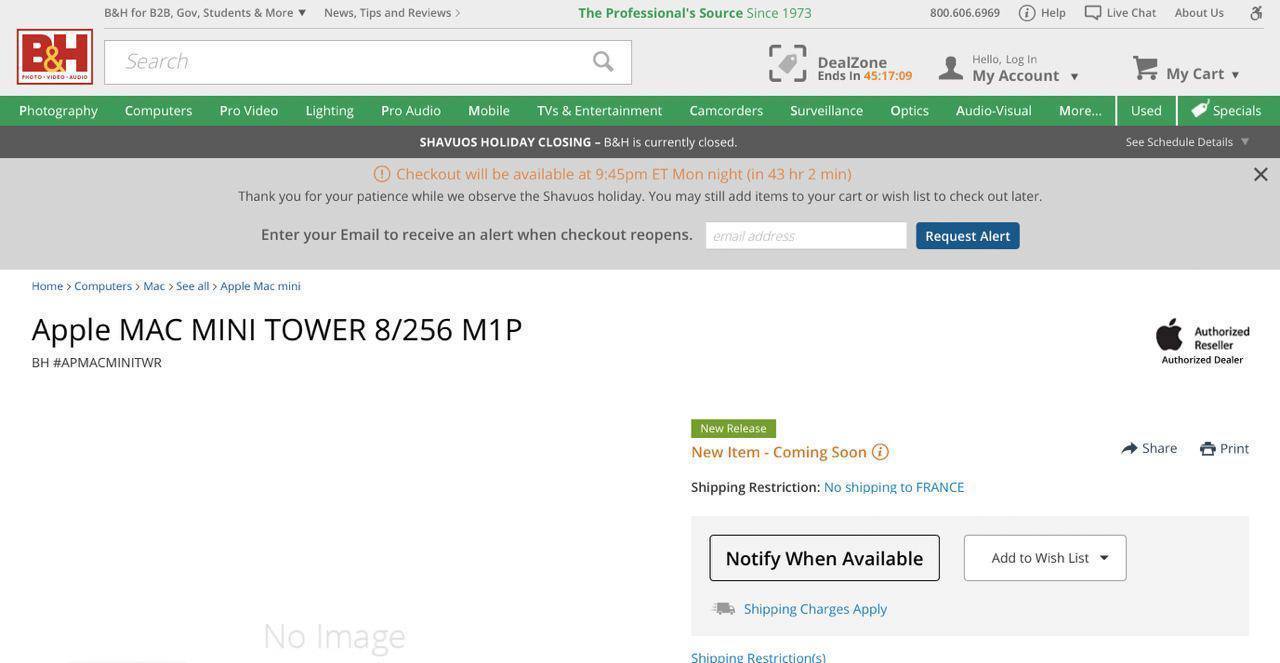Viewport: 1280px width, 663px height.
Task: Open the Computers menu
Action: (158, 110)
